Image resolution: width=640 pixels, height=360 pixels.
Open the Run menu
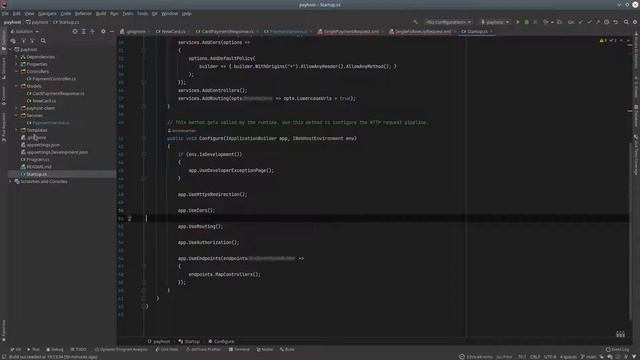coord(114,13)
